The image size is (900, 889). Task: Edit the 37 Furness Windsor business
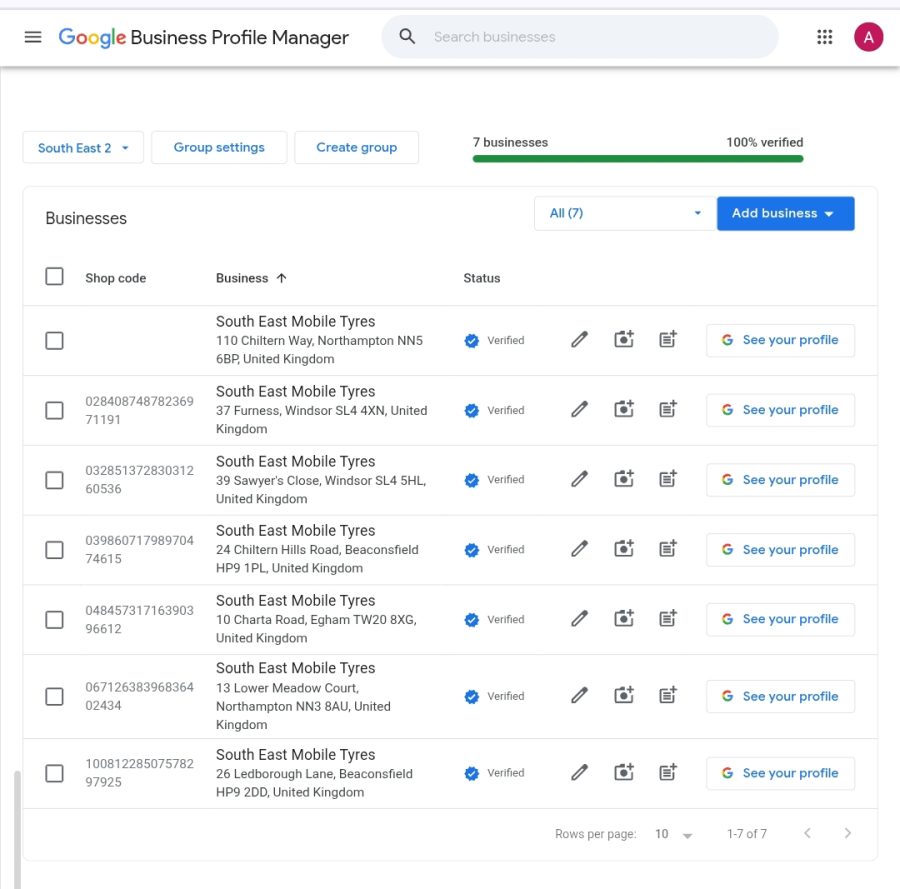[579, 409]
